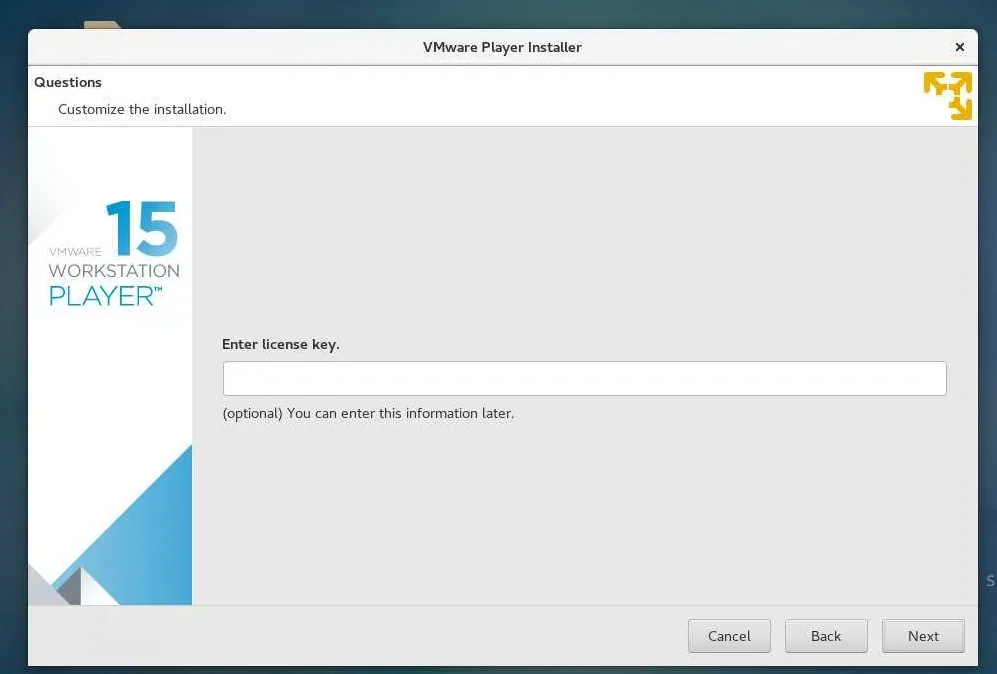
Task: Focus the license key input field
Action: coord(584,378)
